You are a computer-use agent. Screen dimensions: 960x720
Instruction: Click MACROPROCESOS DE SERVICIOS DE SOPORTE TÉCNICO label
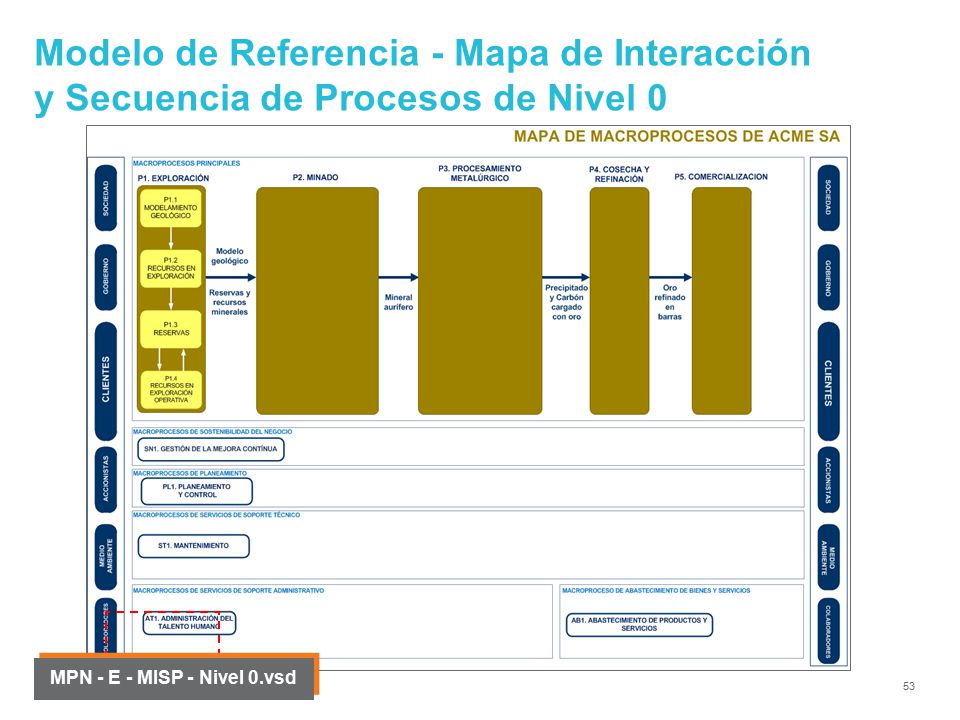(x=216, y=515)
